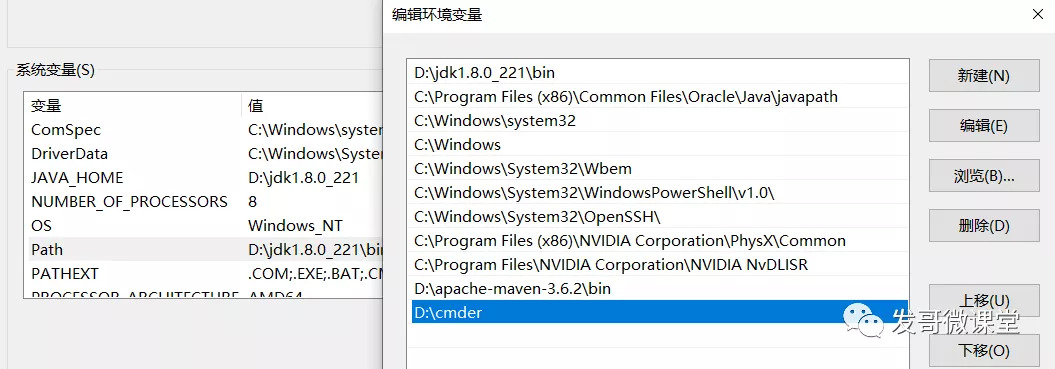The image size is (1055, 369).
Task: Move the entry down with 下移(O)
Action: pyautogui.click(x=983, y=351)
